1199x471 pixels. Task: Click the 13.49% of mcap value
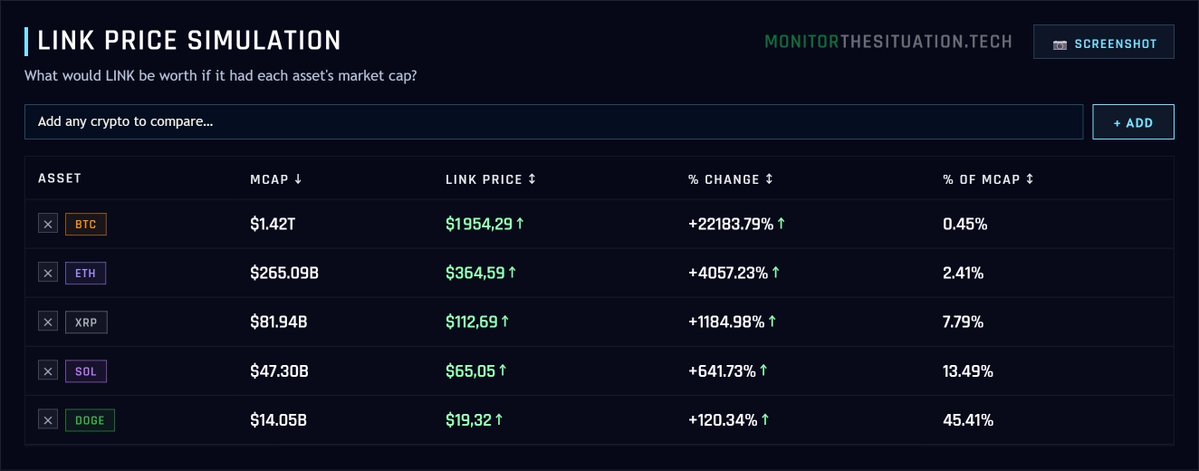[968, 371]
